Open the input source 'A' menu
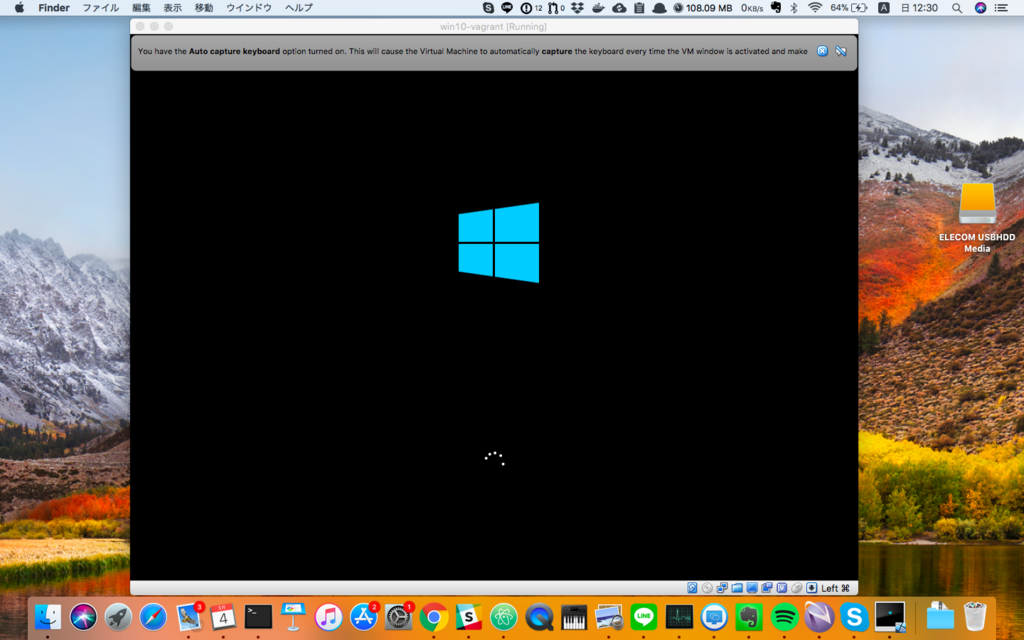 click(x=884, y=8)
